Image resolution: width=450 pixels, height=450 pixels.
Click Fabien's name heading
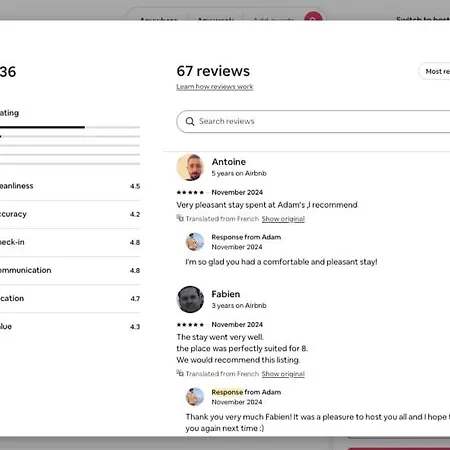226,294
